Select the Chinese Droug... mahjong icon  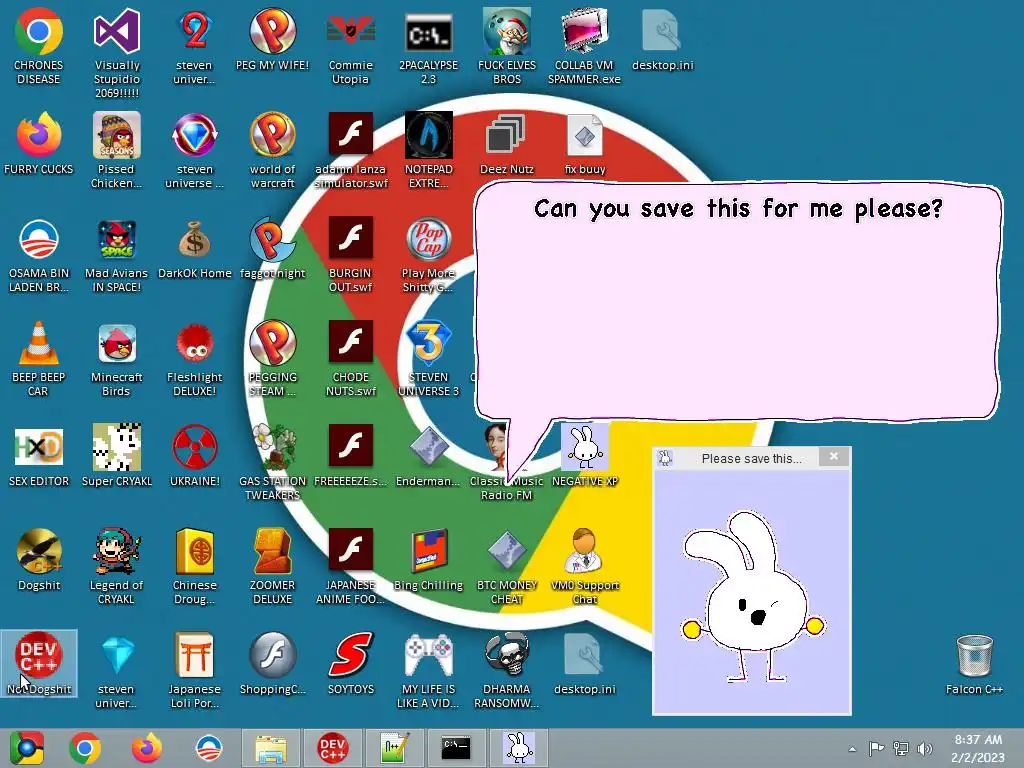point(195,551)
